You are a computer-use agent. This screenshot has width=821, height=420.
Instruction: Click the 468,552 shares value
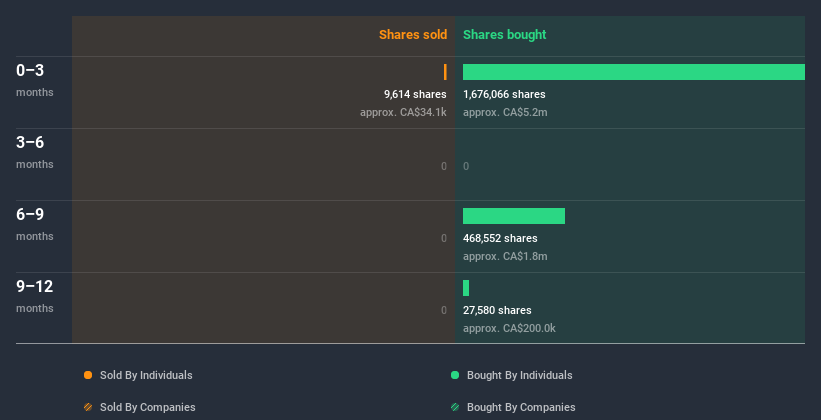pyautogui.click(x=500, y=238)
